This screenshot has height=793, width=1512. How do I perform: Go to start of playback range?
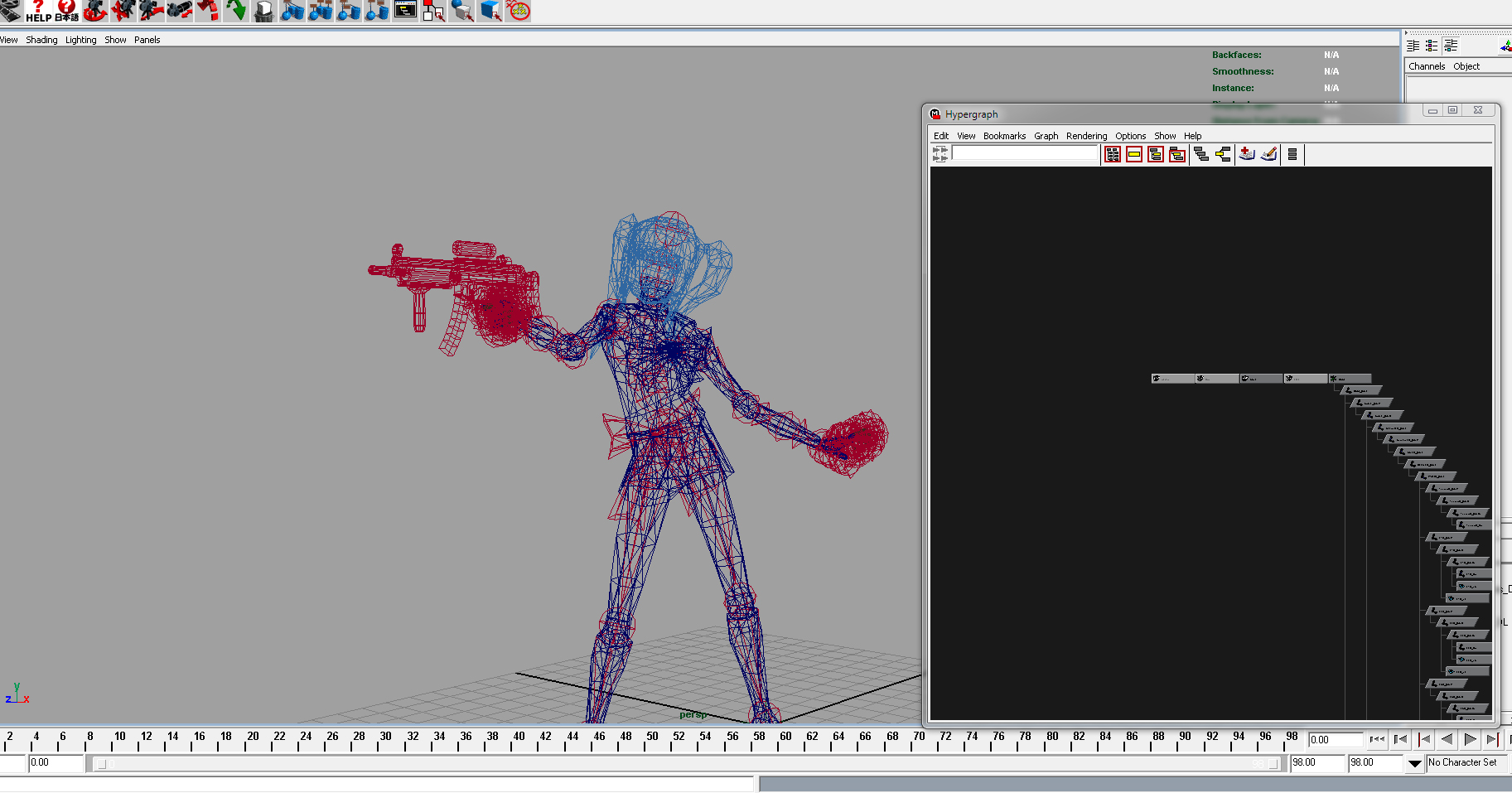(1377, 739)
